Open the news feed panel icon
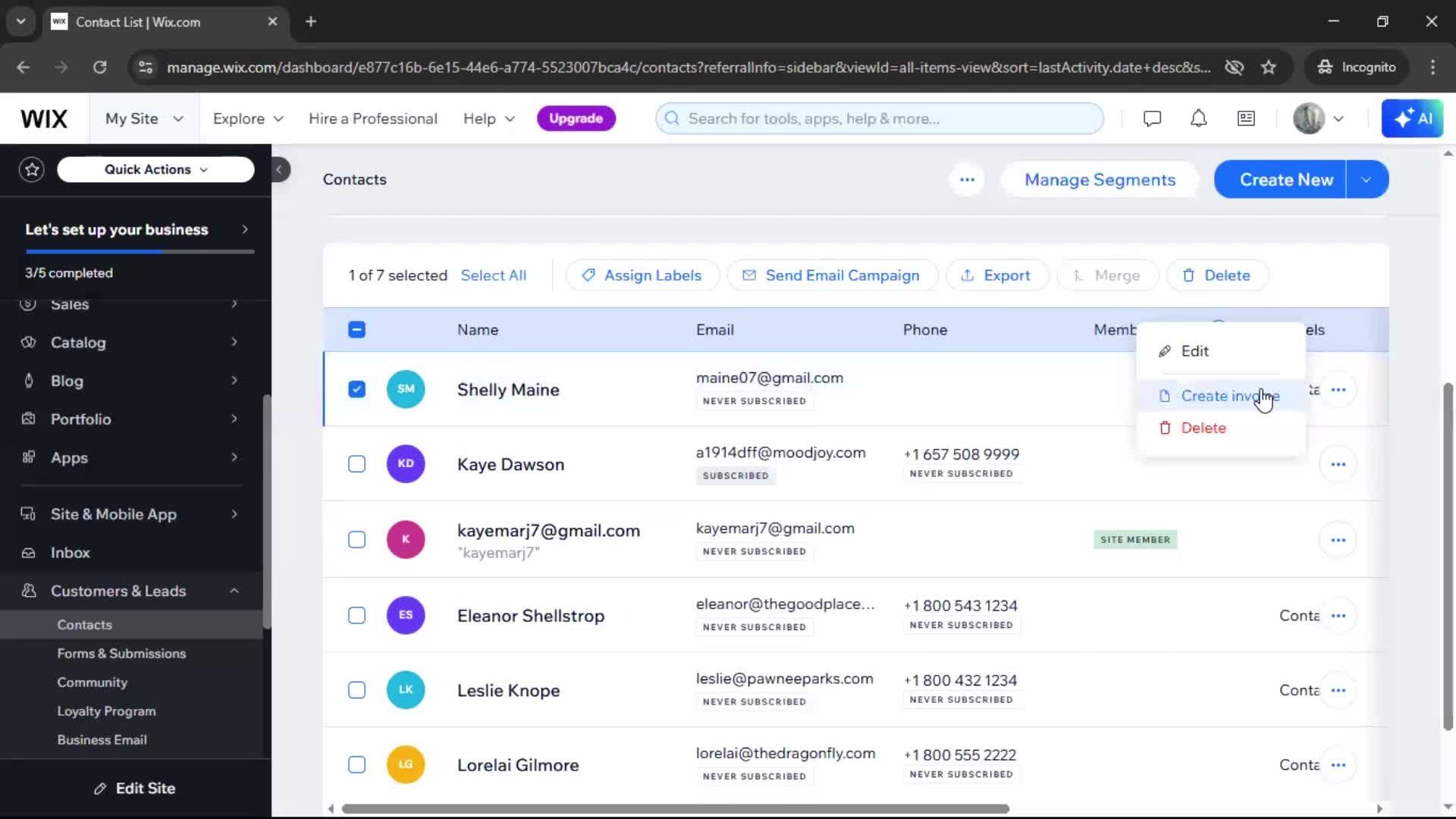Viewport: 1456px width, 819px height. [1246, 119]
